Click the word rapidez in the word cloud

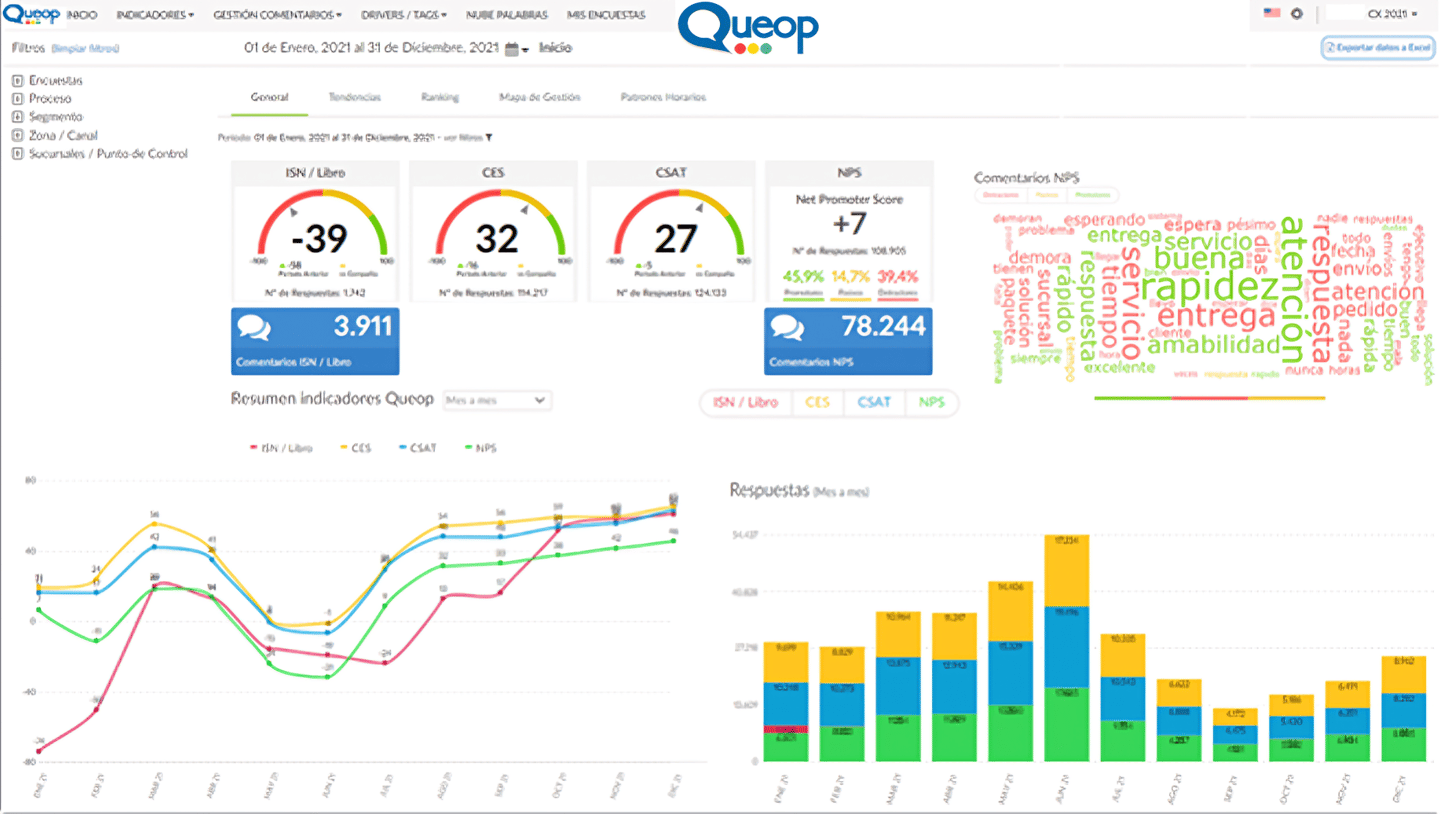click(1209, 288)
